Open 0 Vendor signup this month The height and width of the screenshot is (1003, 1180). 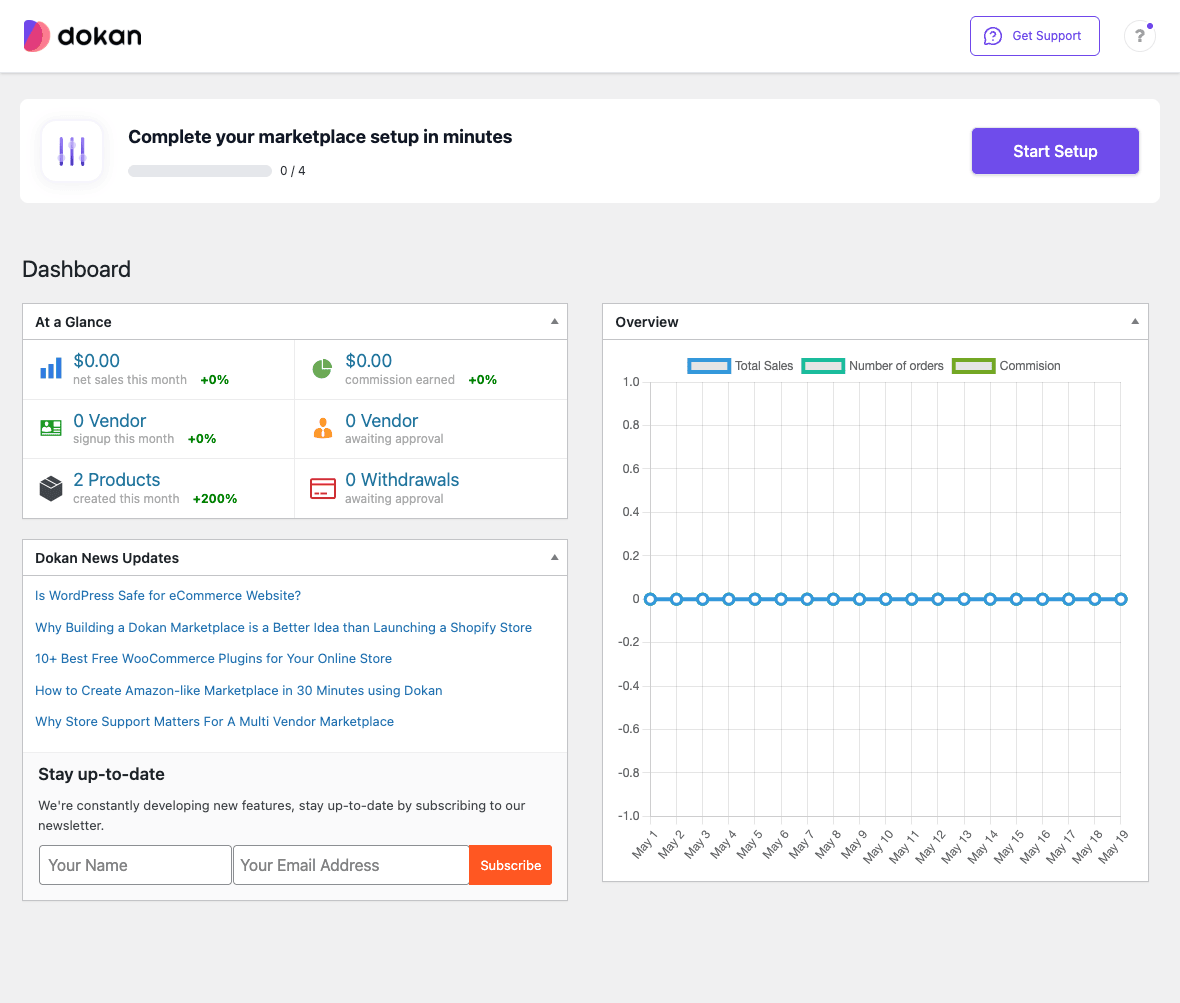coord(110,421)
